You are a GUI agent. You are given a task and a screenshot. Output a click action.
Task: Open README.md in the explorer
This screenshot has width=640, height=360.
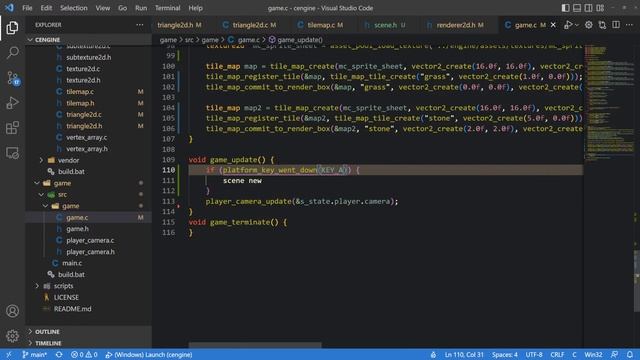coord(73,309)
